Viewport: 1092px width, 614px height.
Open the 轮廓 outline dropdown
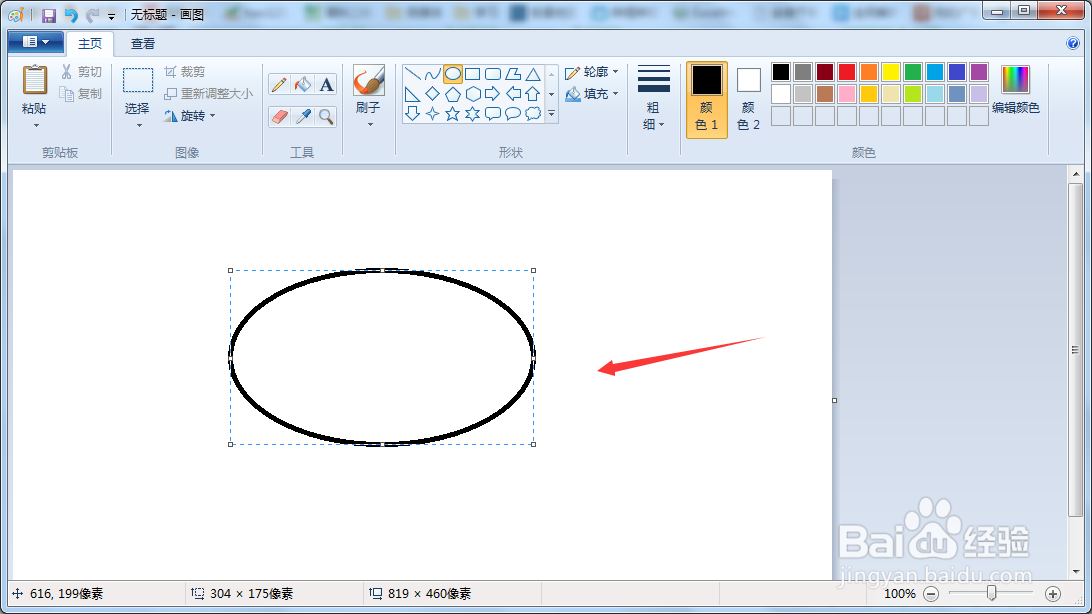coord(592,72)
